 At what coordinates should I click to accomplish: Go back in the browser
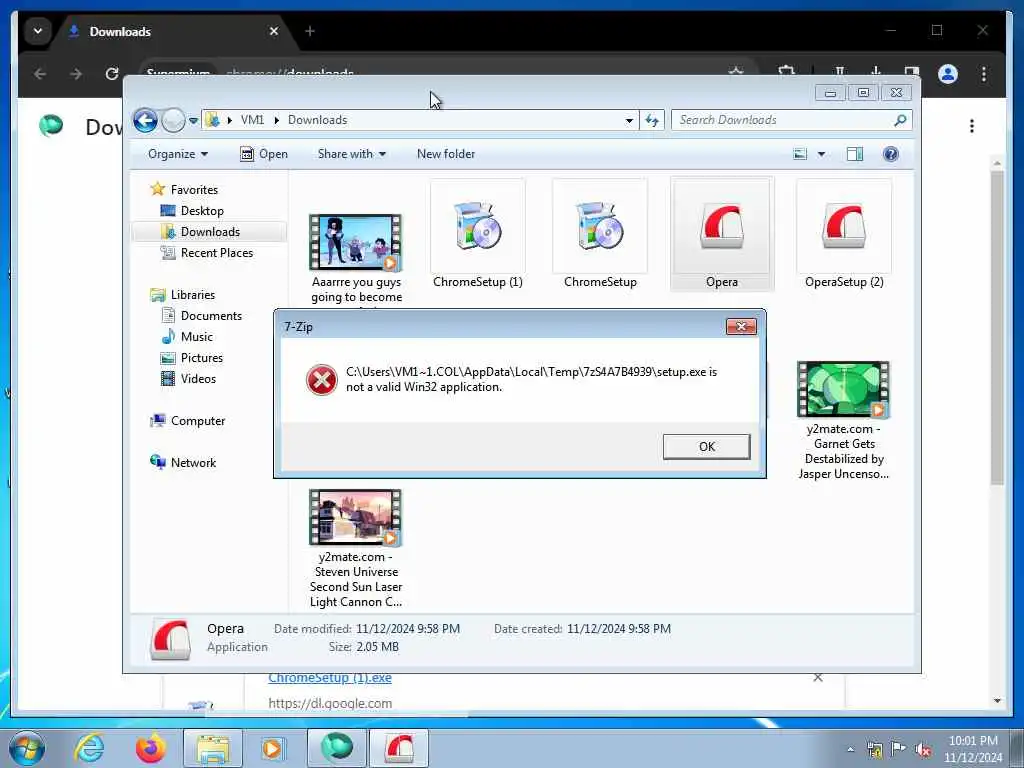pos(40,74)
